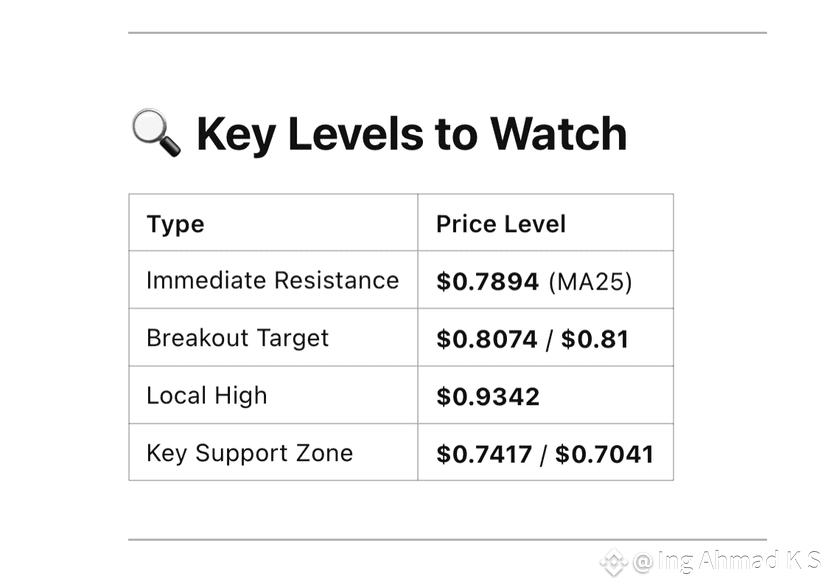Click the Binance logo in watermark

coord(614,562)
